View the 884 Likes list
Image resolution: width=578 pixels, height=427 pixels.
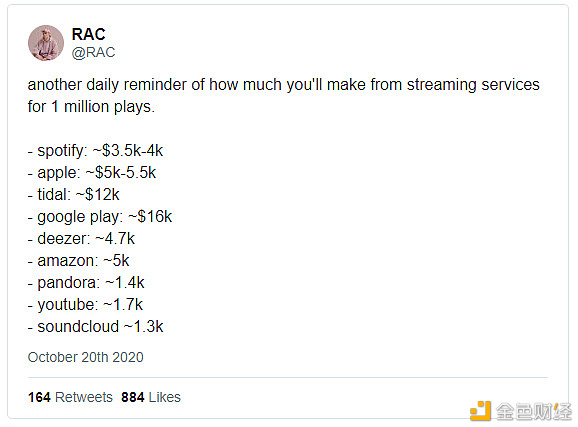[151, 397]
